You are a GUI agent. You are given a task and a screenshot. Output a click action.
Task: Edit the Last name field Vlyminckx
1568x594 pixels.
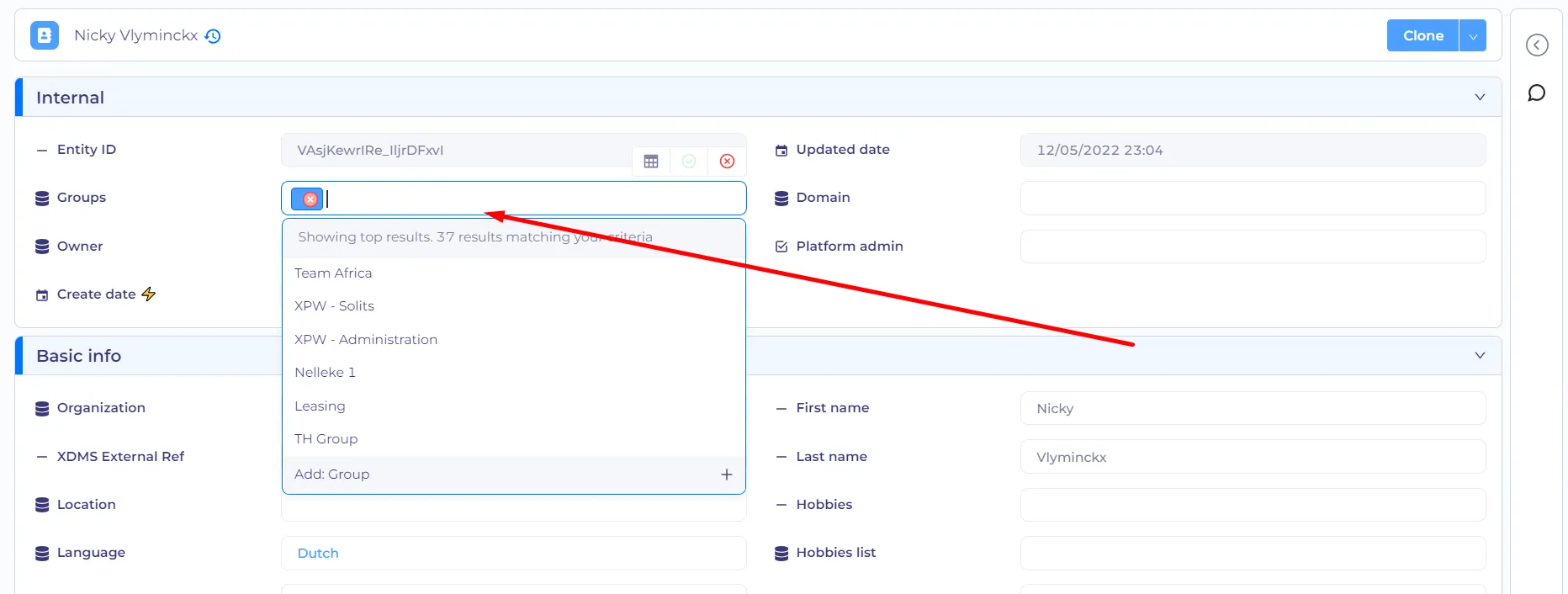coord(1253,457)
